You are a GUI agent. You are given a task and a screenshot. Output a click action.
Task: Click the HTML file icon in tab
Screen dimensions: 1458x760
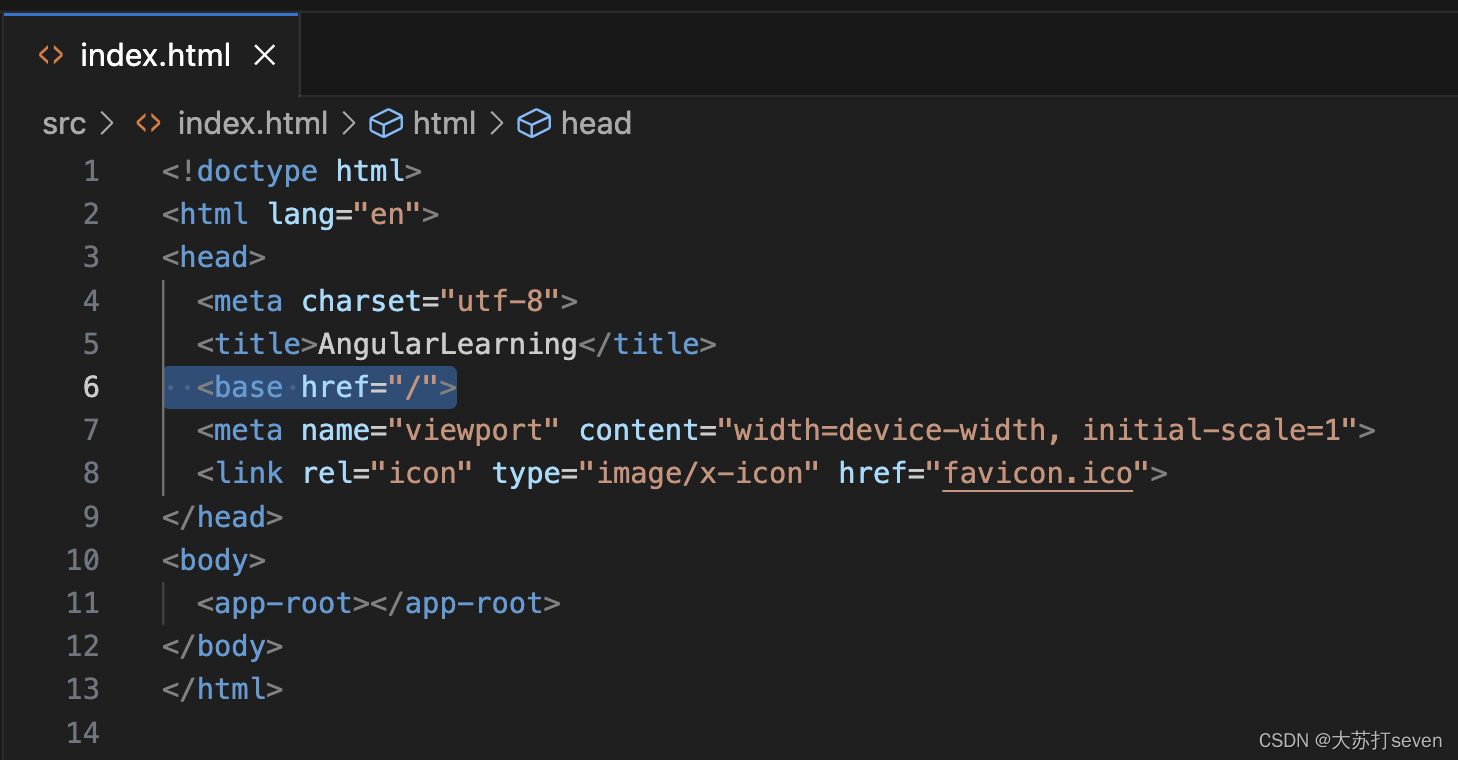50,55
